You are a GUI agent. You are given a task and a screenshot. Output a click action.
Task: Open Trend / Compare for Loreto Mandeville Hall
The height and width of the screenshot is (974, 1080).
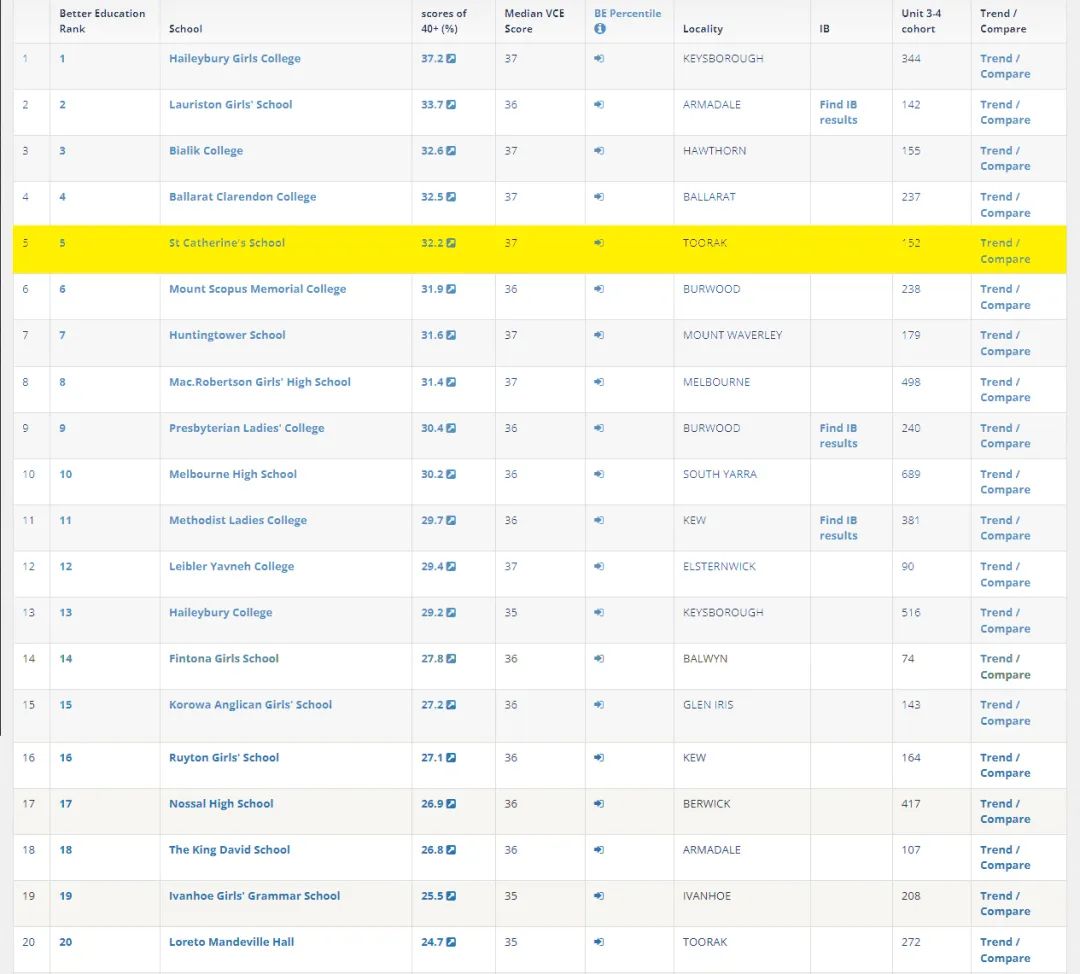[1005, 950]
